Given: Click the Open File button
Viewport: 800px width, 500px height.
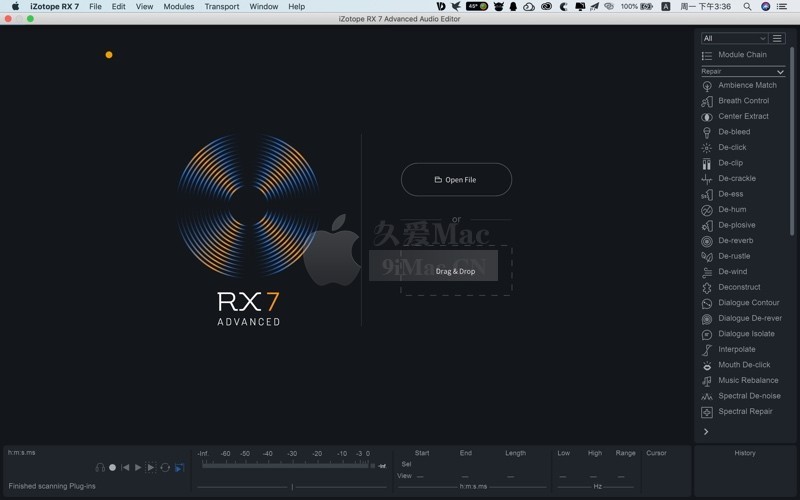Looking at the screenshot, I should (x=456, y=180).
